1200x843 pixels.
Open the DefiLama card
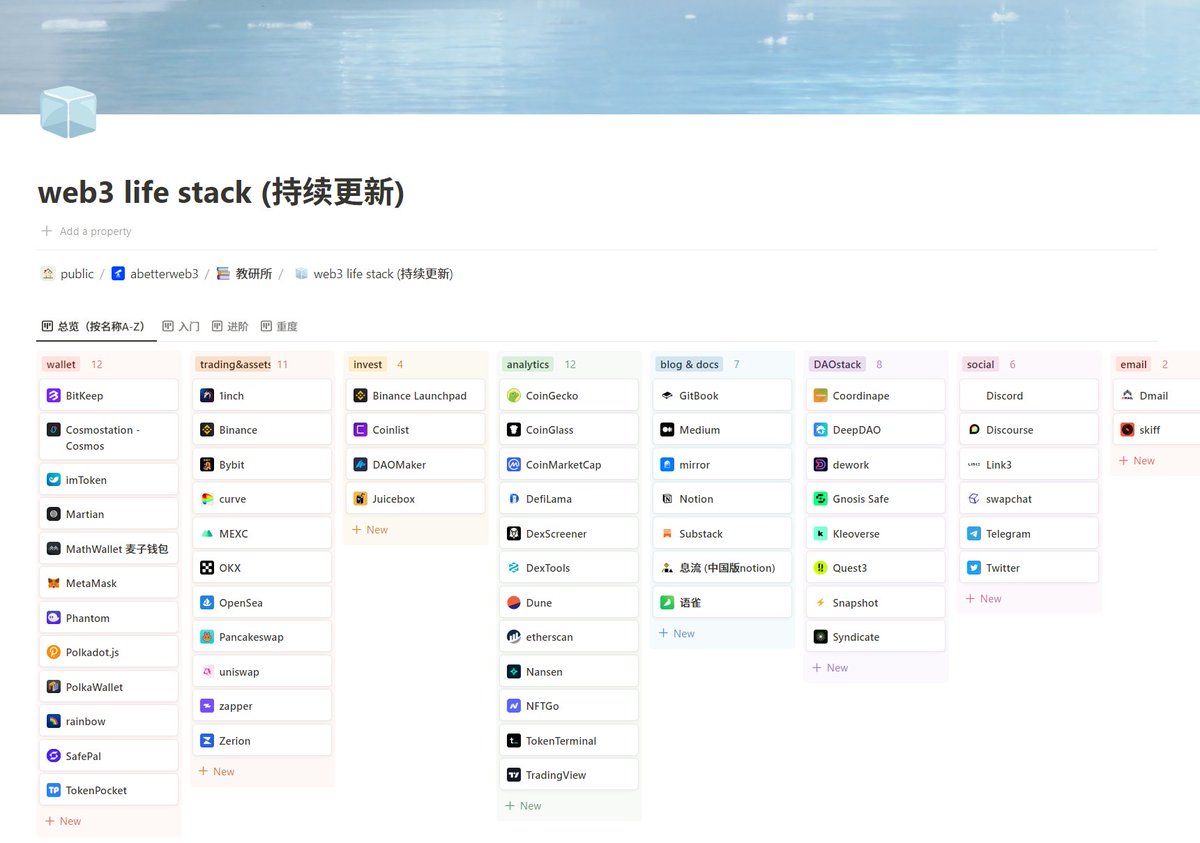569,499
